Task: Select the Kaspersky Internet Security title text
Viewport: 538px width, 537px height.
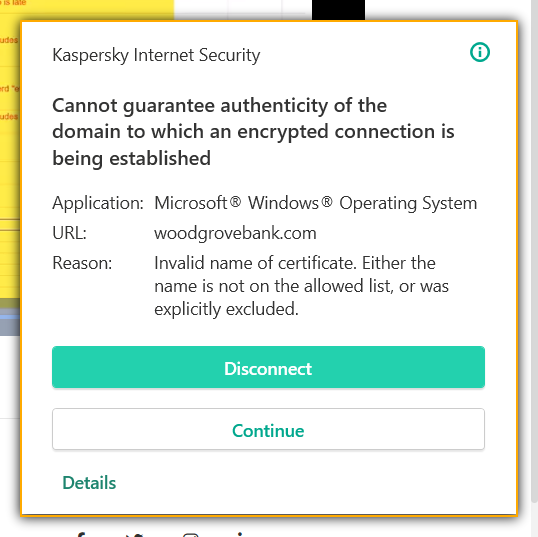Action: (x=156, y=55)
